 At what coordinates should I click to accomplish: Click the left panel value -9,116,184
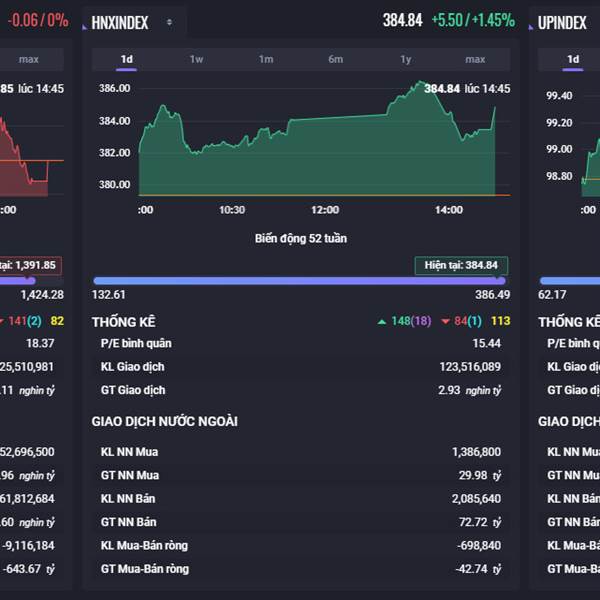(x=29, y=545)
